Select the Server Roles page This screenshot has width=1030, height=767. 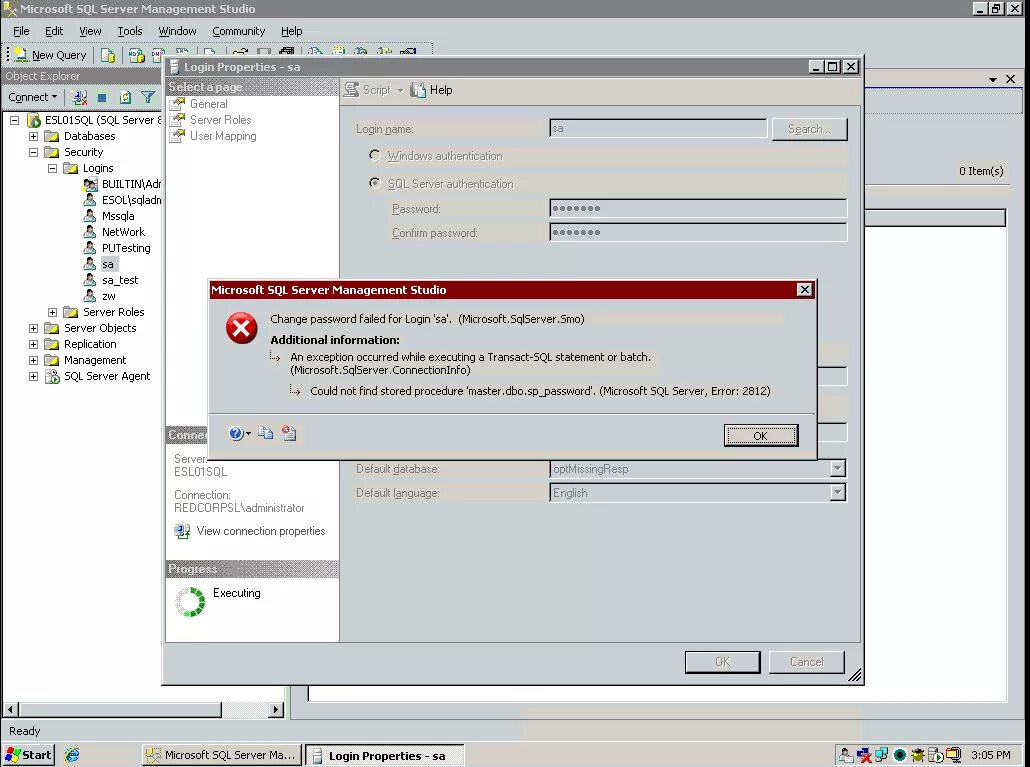pos(220,120)
